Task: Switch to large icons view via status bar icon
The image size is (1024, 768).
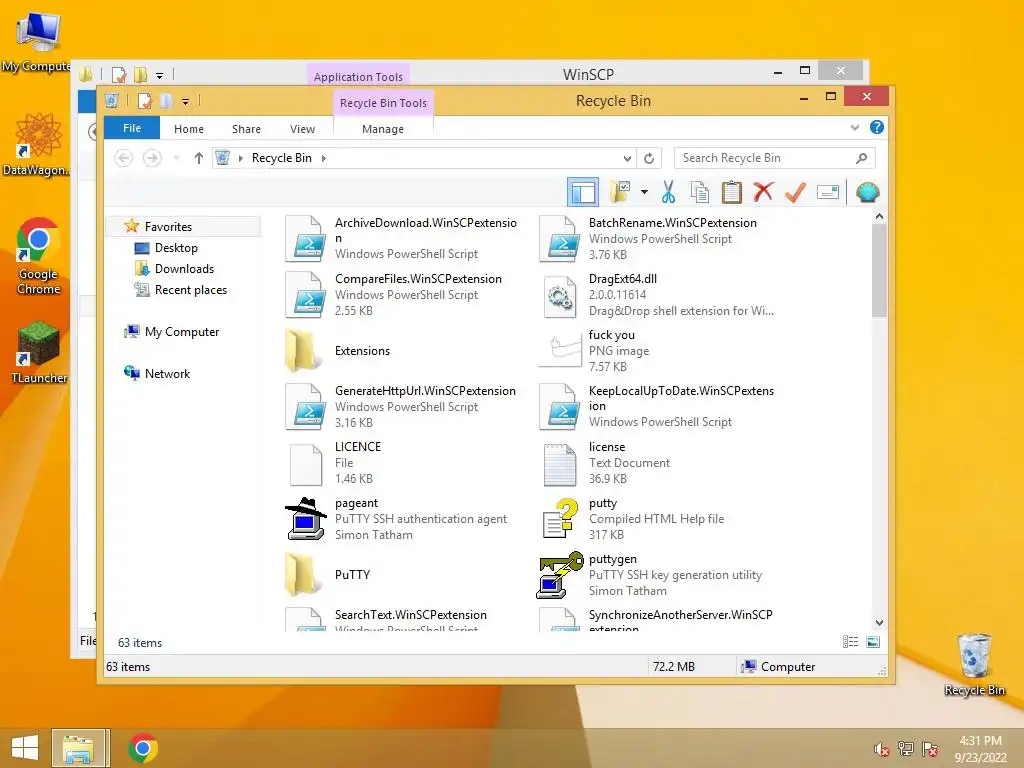Action: pyautogui.click(x=872, y=642)
